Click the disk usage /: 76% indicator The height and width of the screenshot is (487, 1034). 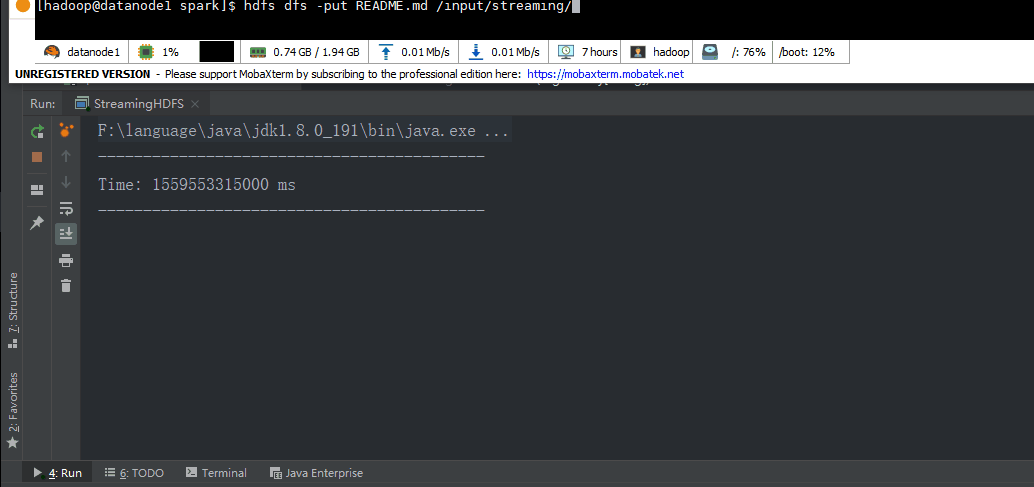pyautogui.click(x=734, y=52)
